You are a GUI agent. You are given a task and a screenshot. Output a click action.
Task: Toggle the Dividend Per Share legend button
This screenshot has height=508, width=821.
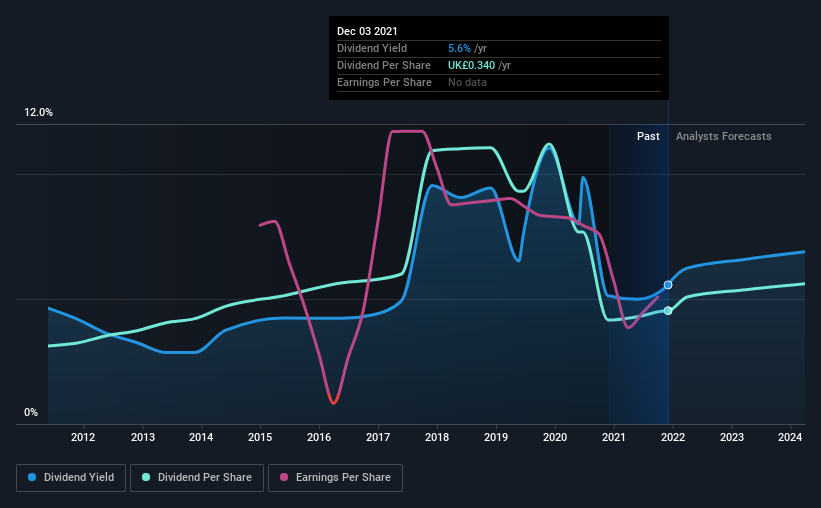click(x=197, y=478)
